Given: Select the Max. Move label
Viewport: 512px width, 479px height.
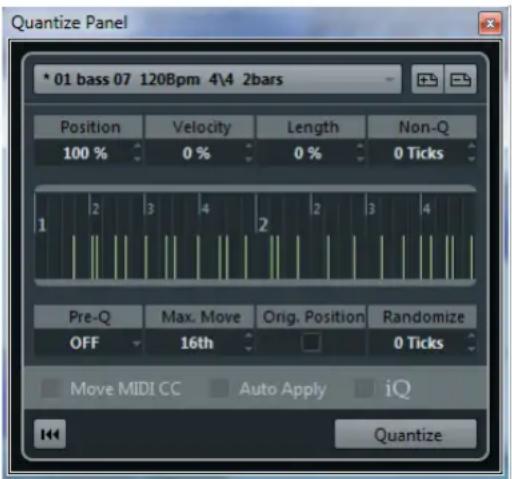Looking at the screenshot, I should pos(200,317).
